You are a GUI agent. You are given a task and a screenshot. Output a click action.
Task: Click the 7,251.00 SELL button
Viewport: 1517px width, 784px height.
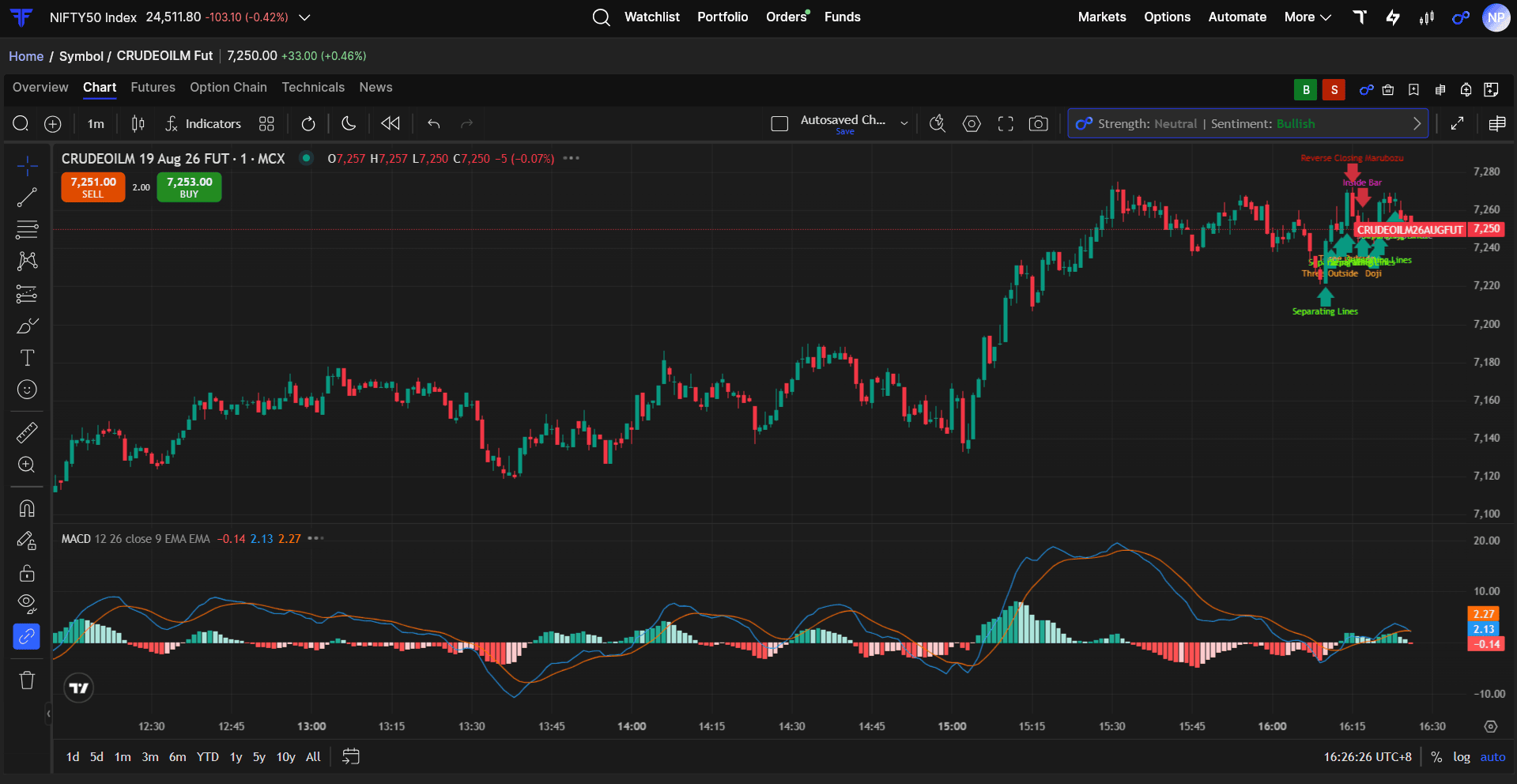92,187
